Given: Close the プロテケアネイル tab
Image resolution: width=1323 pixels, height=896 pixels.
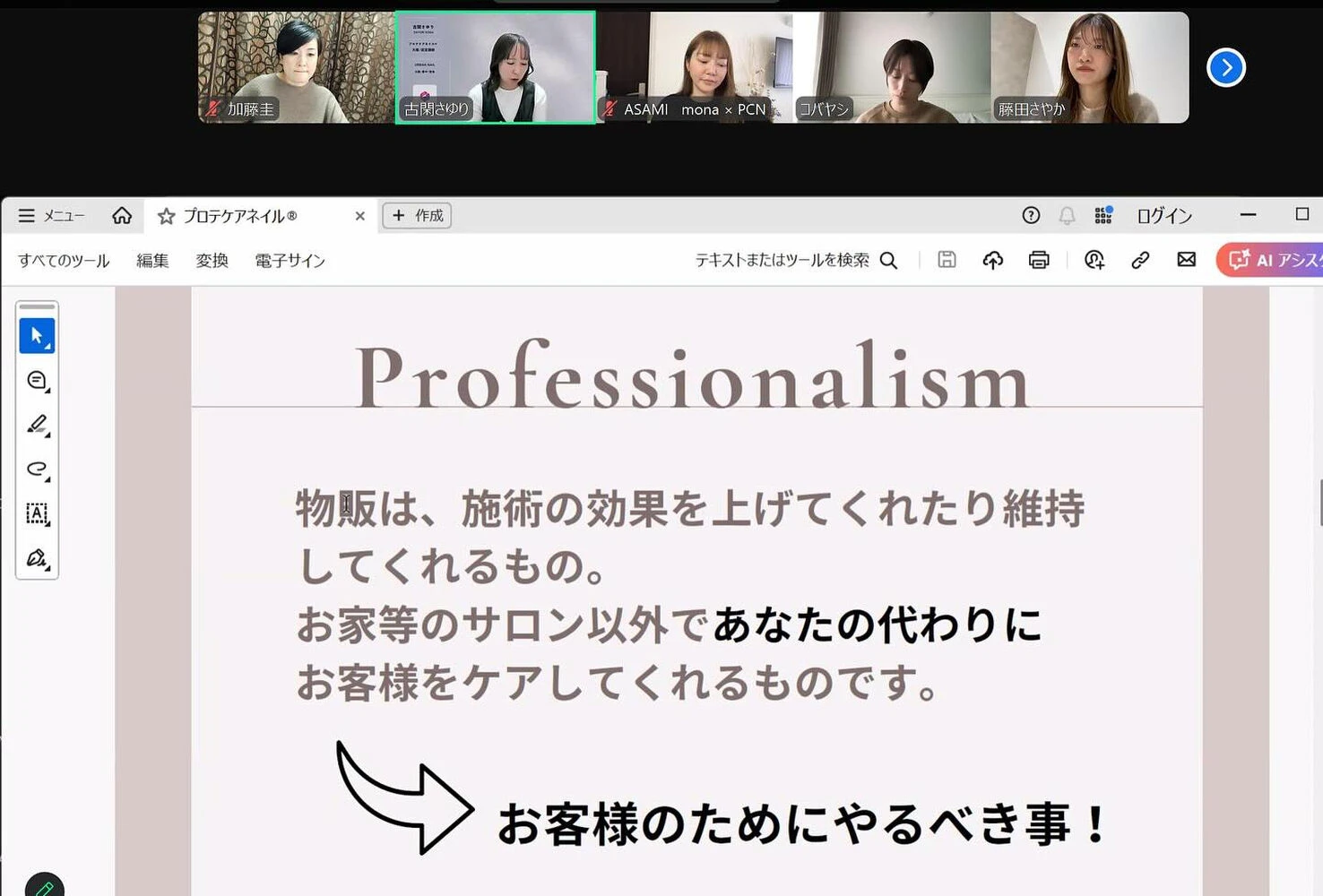Looking at the screenshot, I should [359, 216].
